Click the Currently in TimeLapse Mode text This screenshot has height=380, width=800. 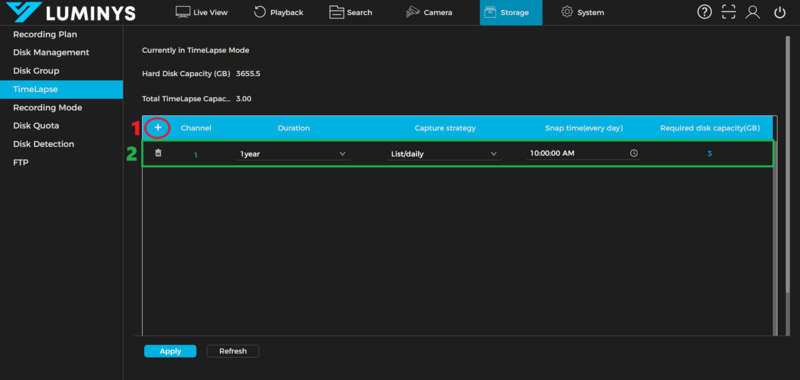tap(195, 50)
